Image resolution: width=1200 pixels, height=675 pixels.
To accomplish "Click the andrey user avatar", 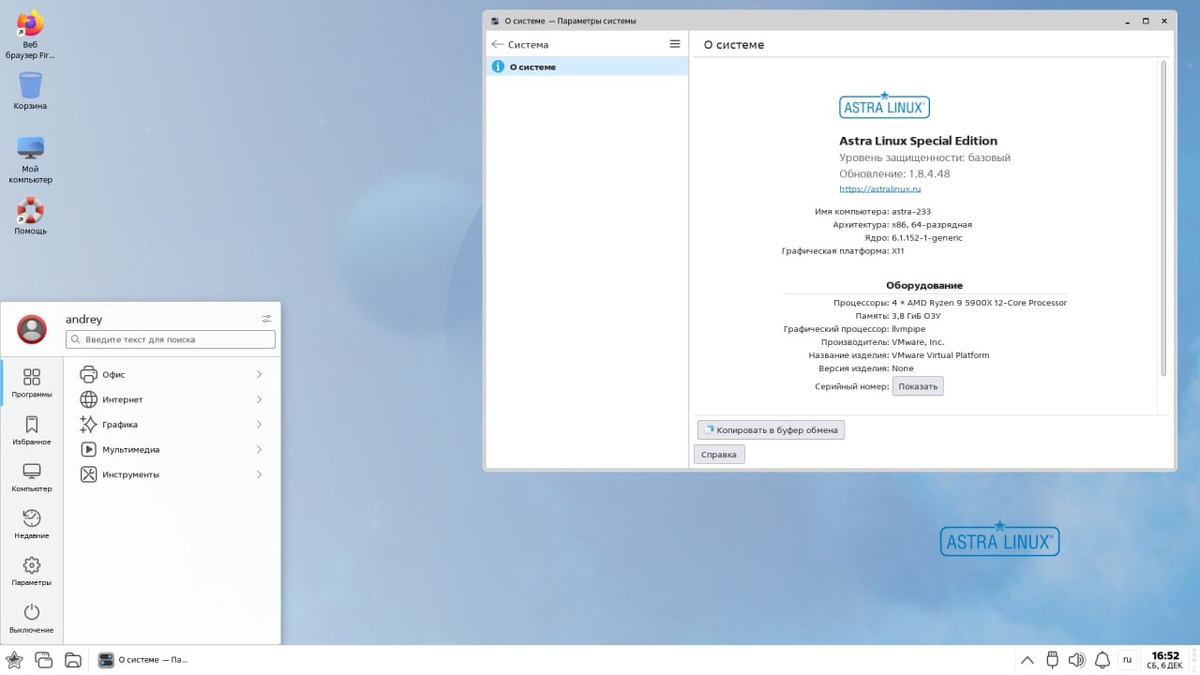I will click(32, 328).
